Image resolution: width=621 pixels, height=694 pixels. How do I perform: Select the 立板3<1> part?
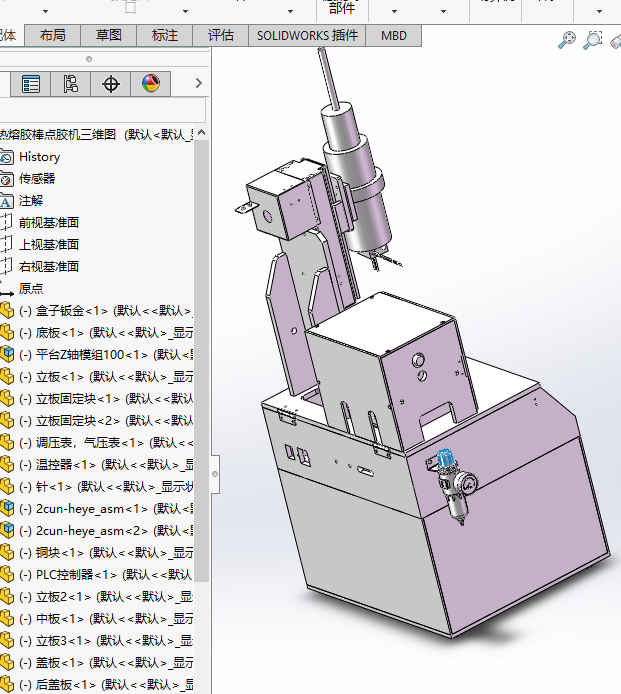pyautogui.click(x=106, y=640)
